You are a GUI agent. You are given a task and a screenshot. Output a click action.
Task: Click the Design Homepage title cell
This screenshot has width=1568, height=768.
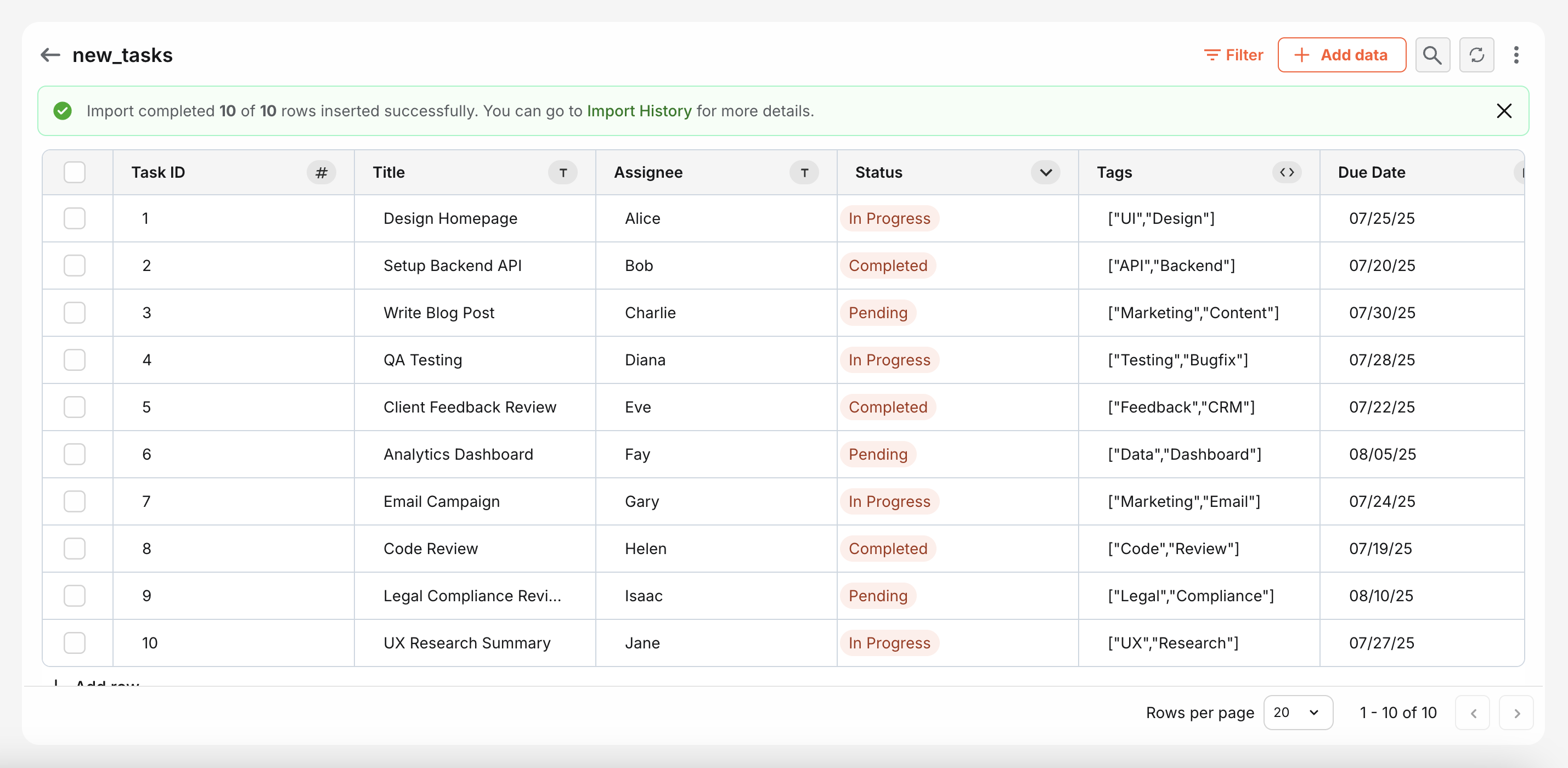475,218
